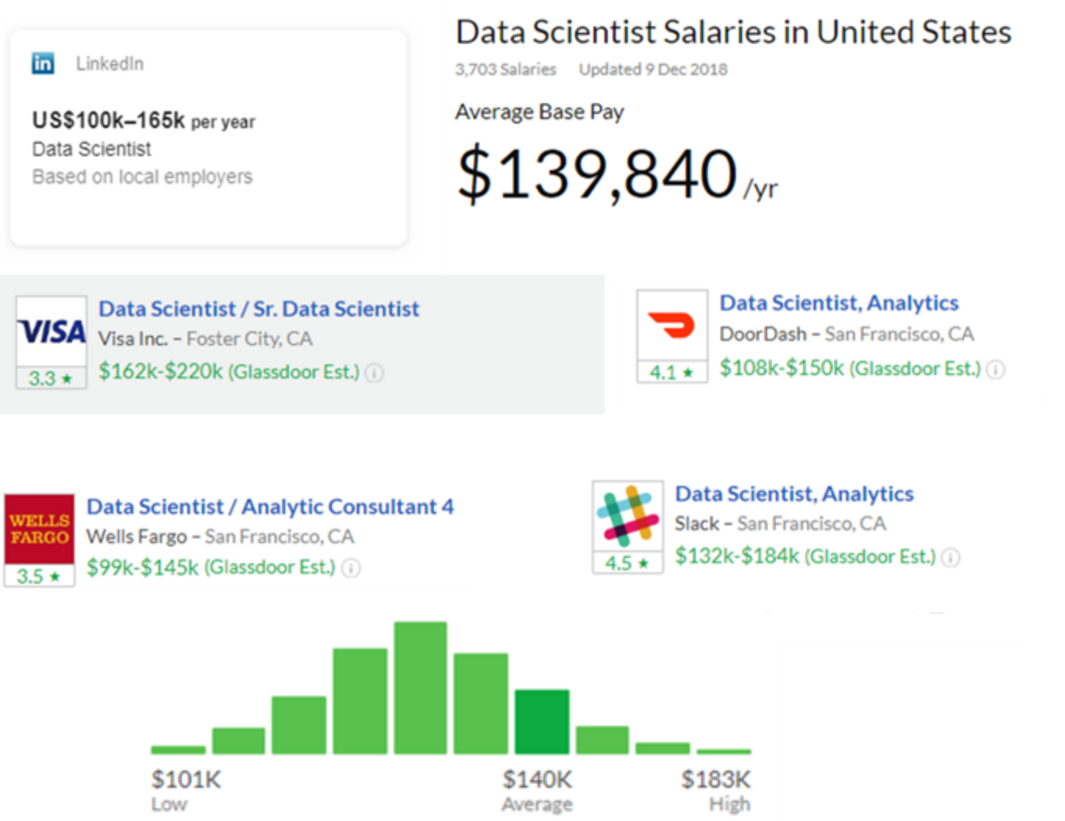Select the dark green average bar in the histogram
This screenshot has width=1065, height=821.
[541, 720]
